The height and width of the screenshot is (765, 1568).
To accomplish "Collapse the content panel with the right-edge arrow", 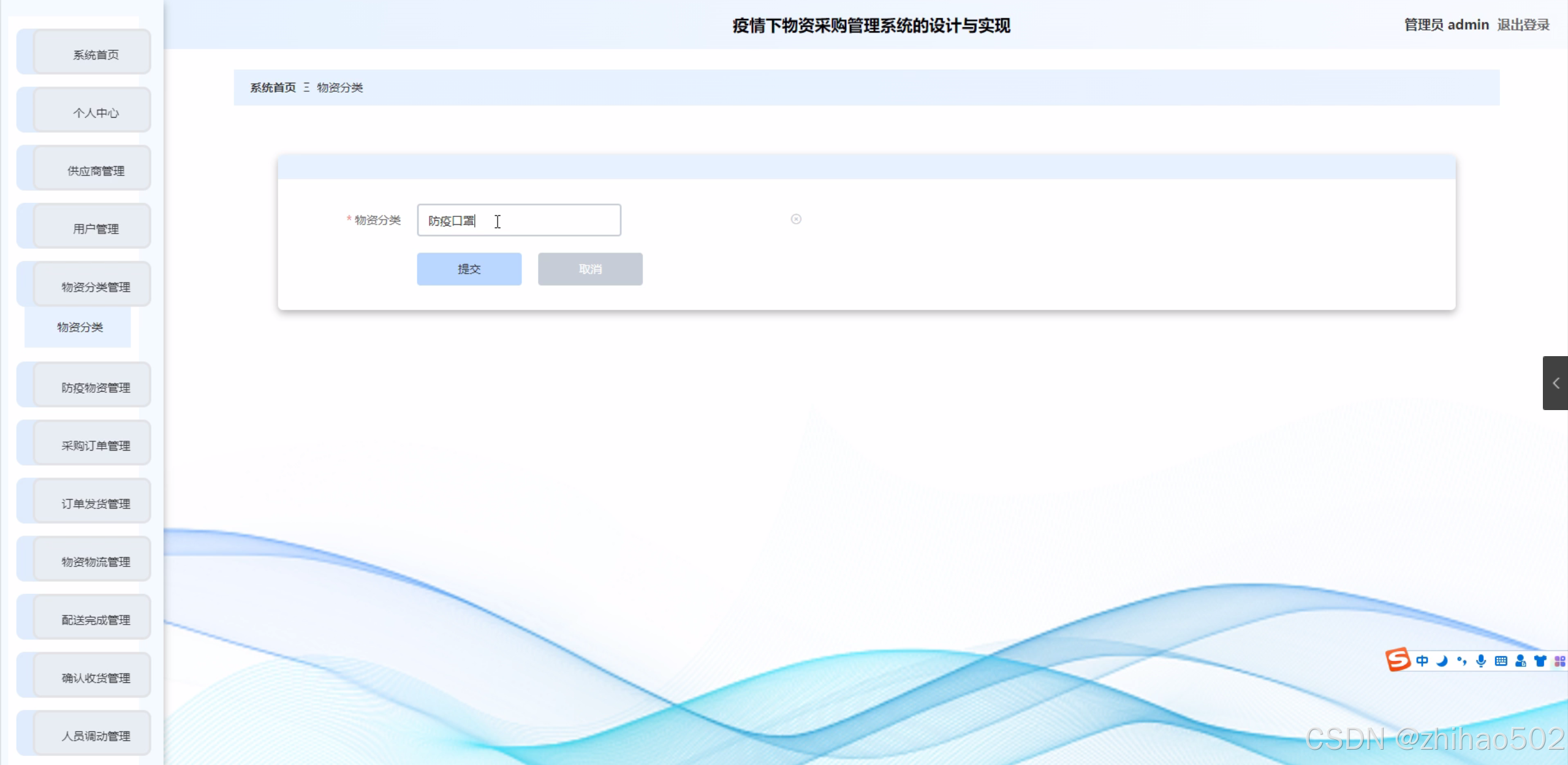I will 1557,382.
